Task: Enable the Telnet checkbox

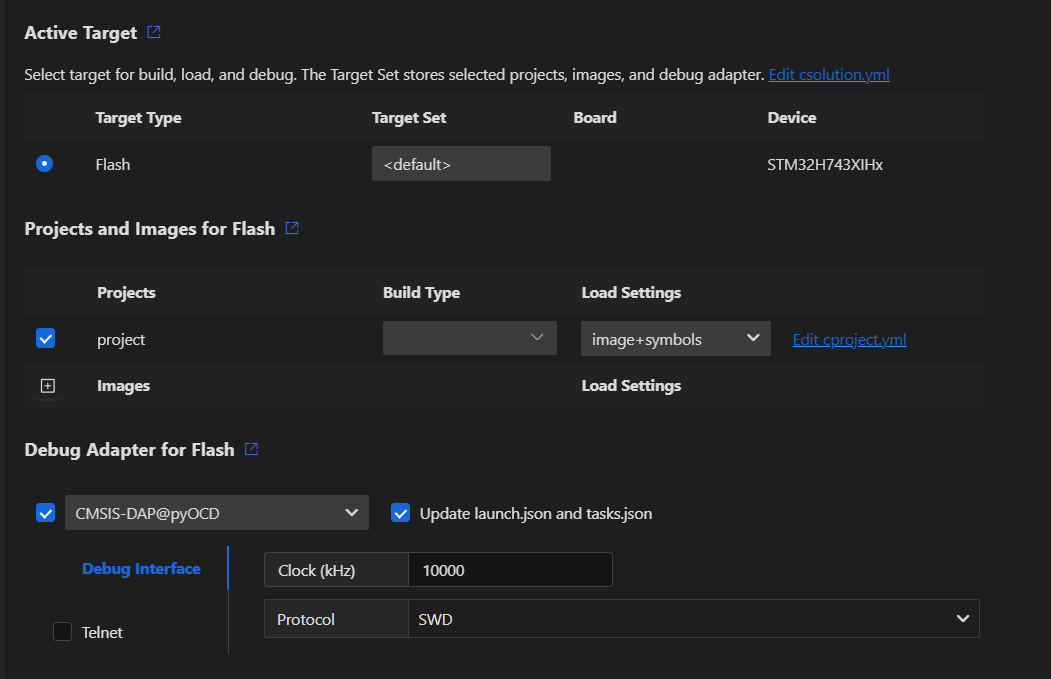Action: point(62,632)
